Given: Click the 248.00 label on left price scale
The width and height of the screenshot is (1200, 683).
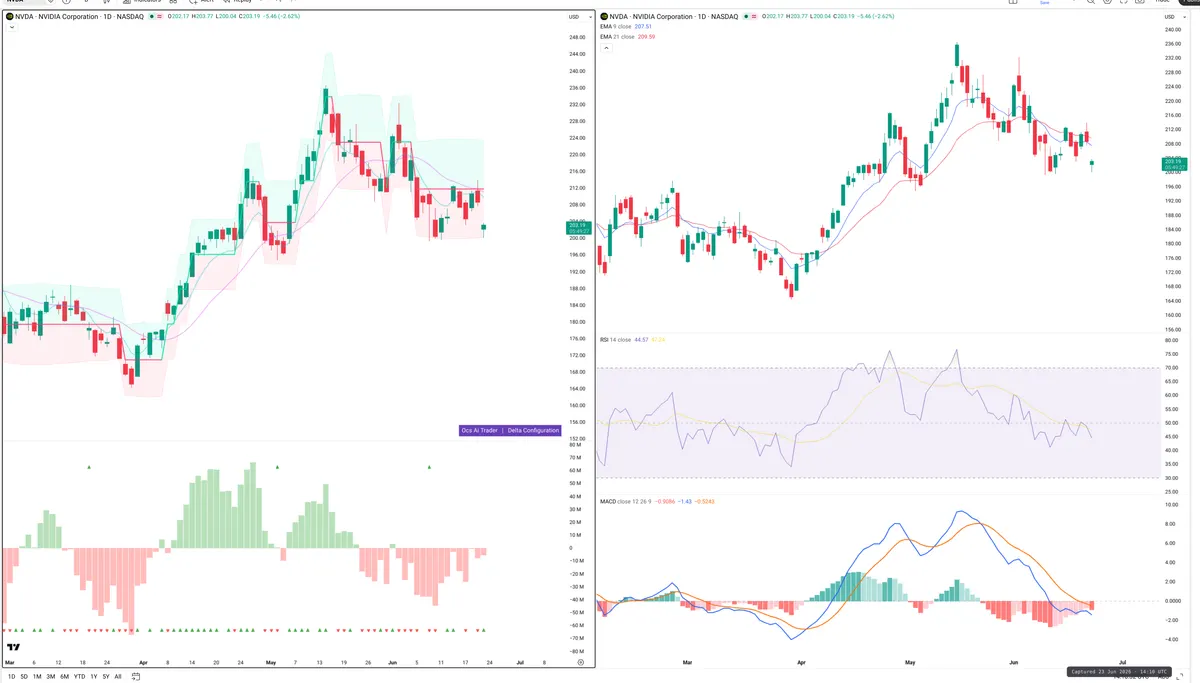Looking at the screenshot, I should [x=577, y=37].
